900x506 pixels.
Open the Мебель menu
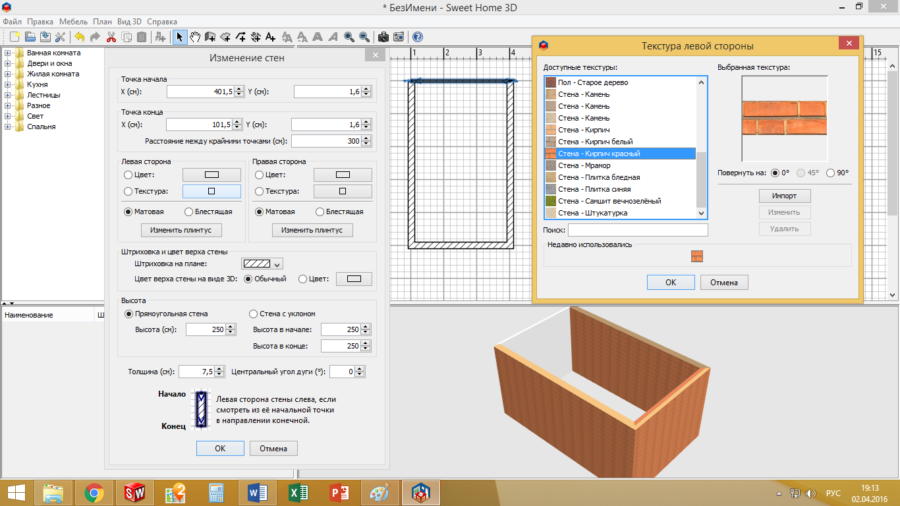73,22
